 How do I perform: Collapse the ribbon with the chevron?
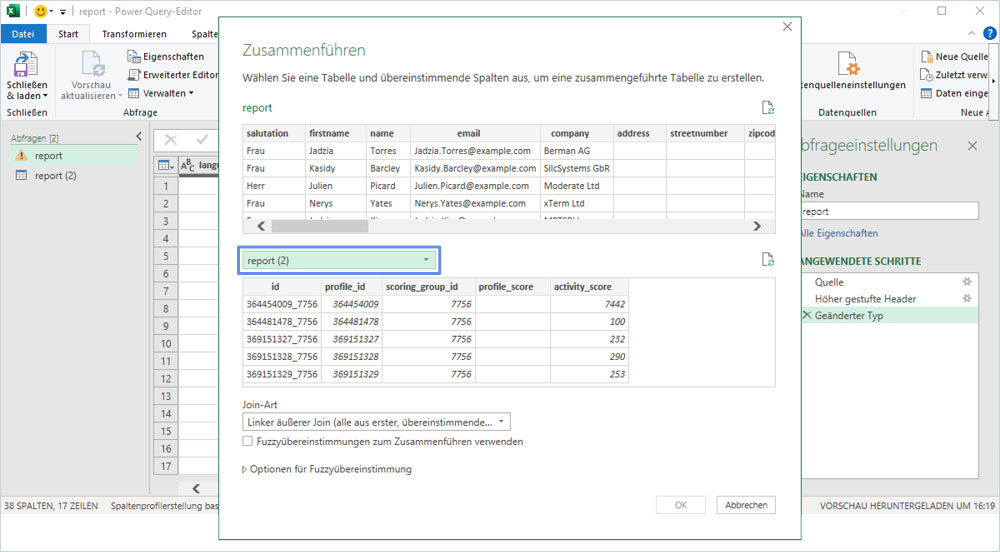971,34
